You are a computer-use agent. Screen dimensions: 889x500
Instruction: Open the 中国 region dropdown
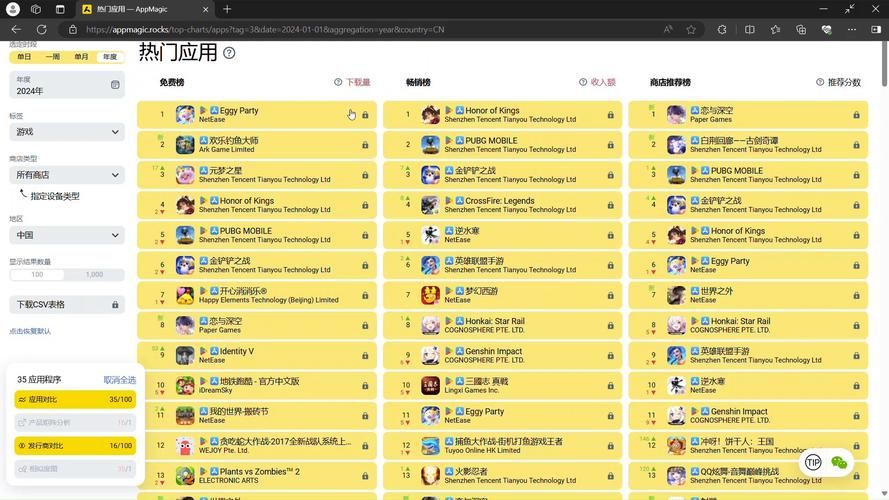(67, 235)
